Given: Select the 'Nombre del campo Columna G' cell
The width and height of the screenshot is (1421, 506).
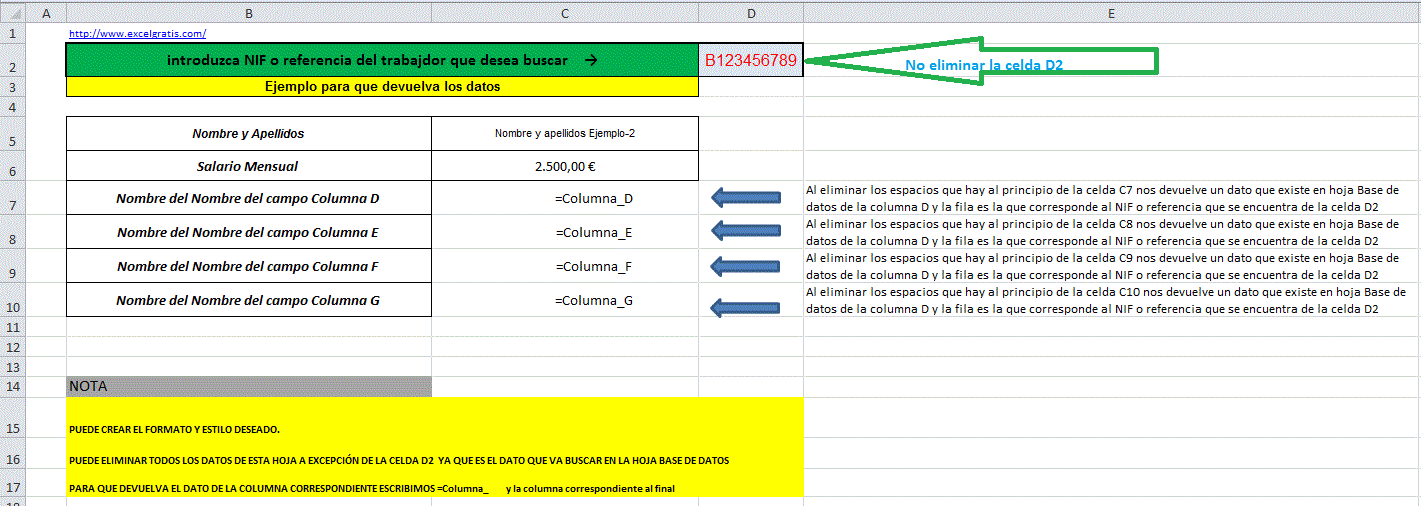Looking at the screenshot, I should click(x=249, y=300).
